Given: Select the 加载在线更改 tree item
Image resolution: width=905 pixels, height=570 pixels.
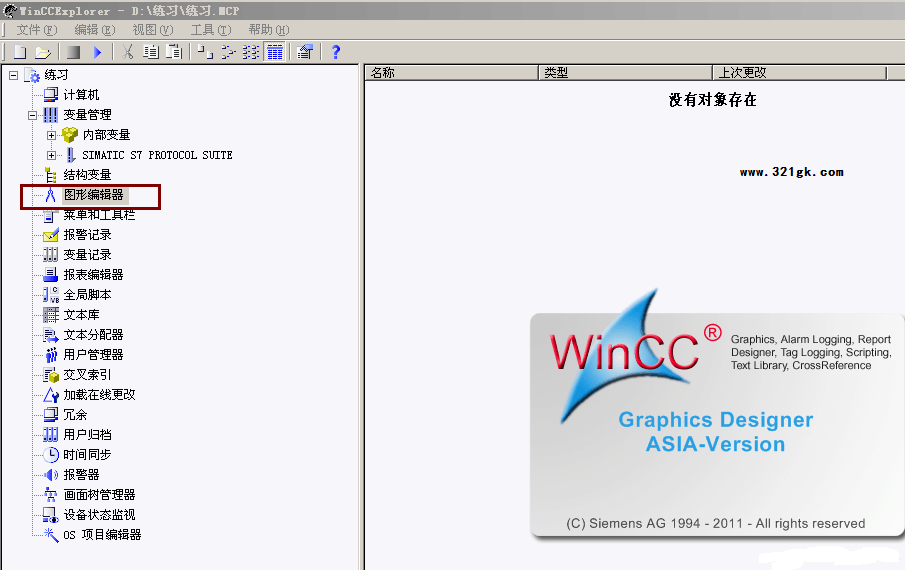Looking at the screenshot, I should pos(99,395).
